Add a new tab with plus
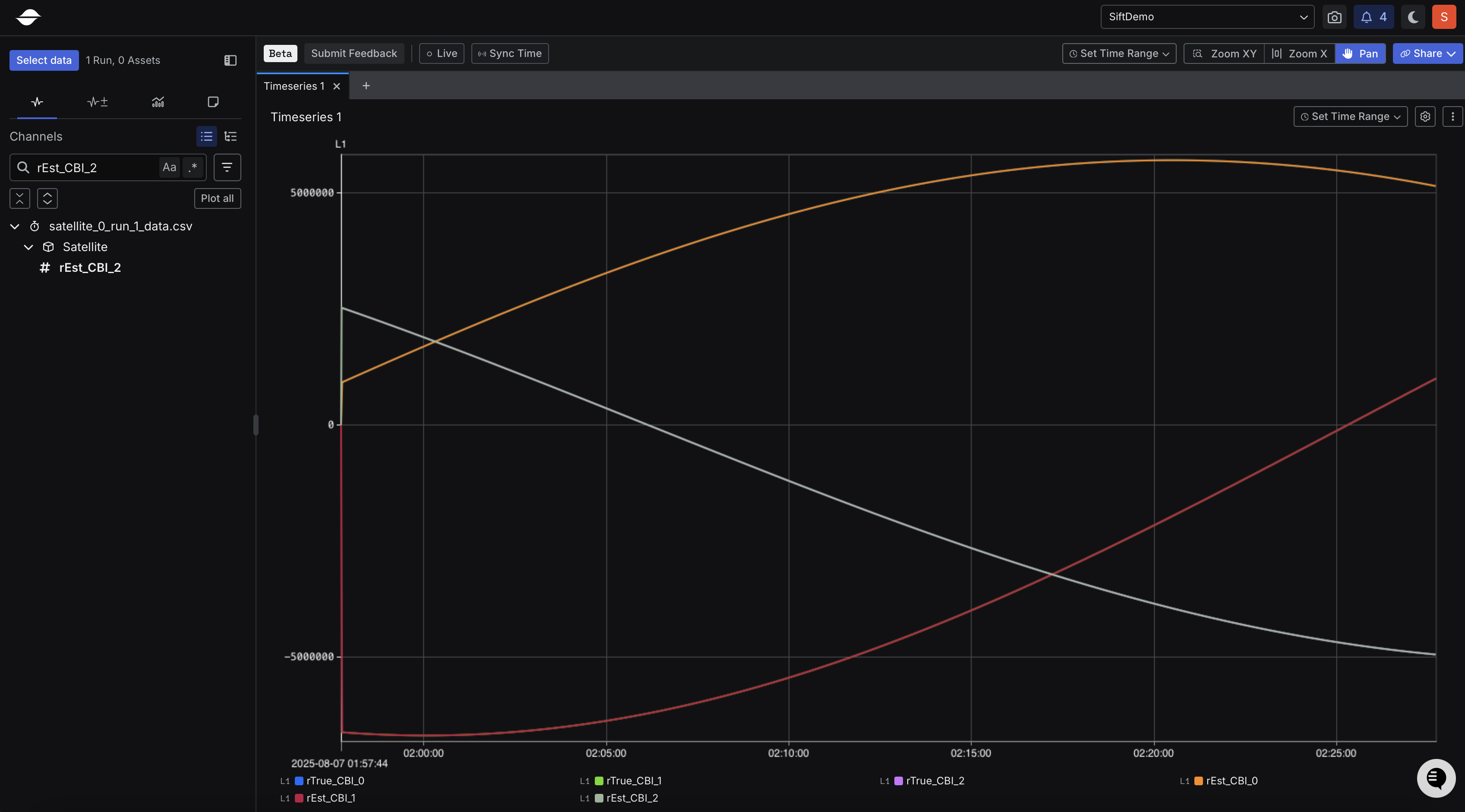Screen dimensions: 1465x812 [366, 86]
